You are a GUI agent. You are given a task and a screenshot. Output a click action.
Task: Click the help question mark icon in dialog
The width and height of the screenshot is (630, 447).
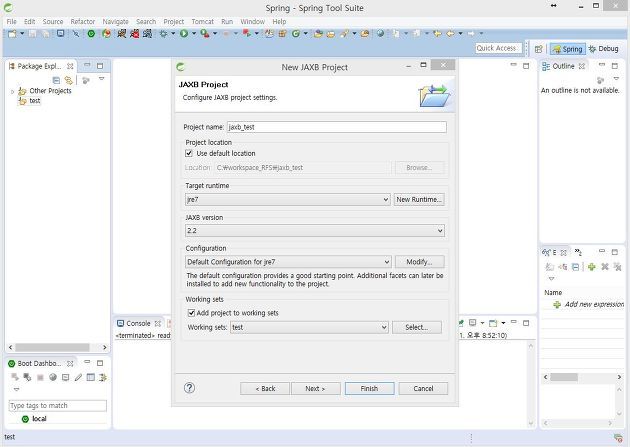point(189,388)
